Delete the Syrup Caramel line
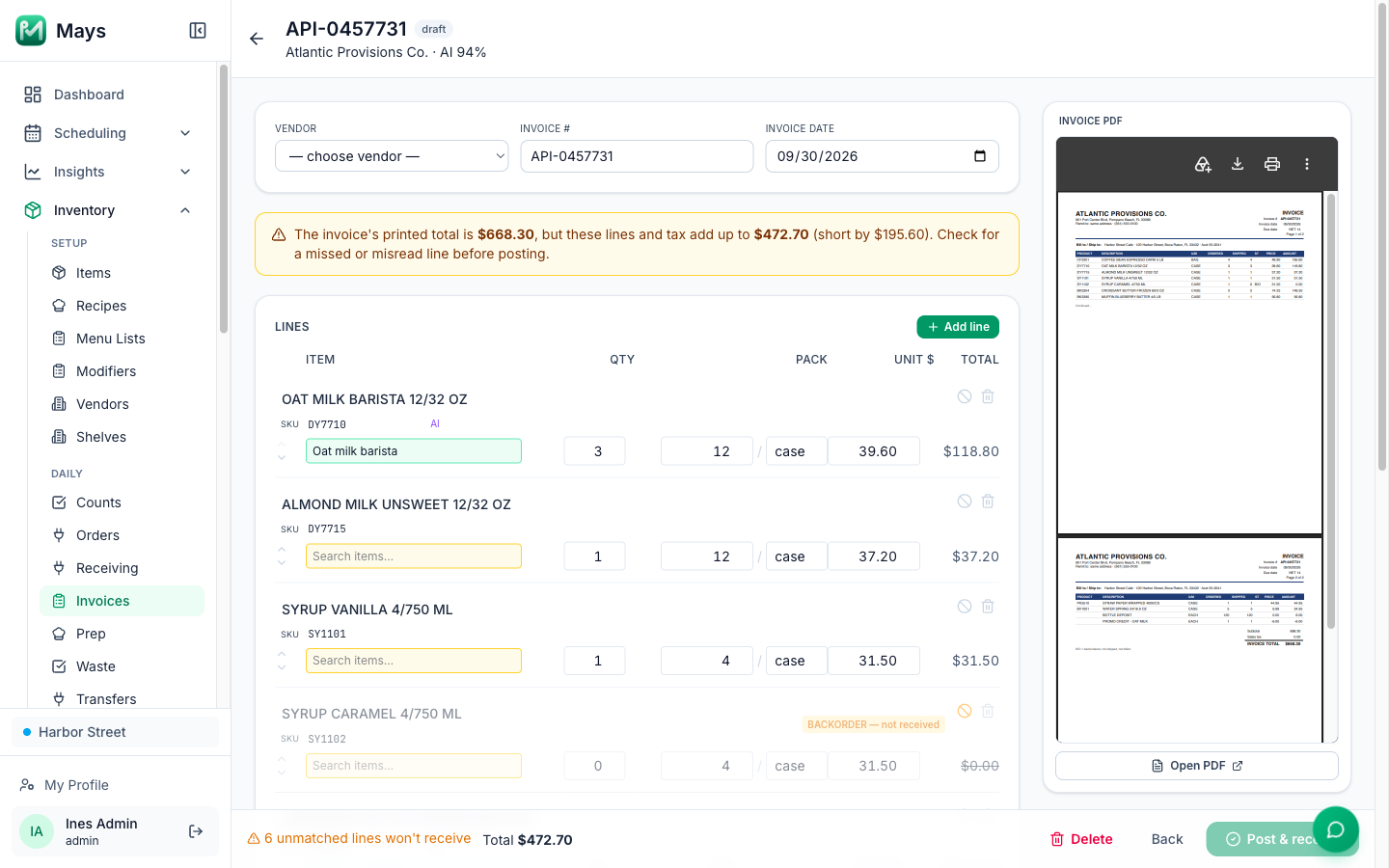The height and width of the screenshot is (868, 1389). (x=988, y=711)
